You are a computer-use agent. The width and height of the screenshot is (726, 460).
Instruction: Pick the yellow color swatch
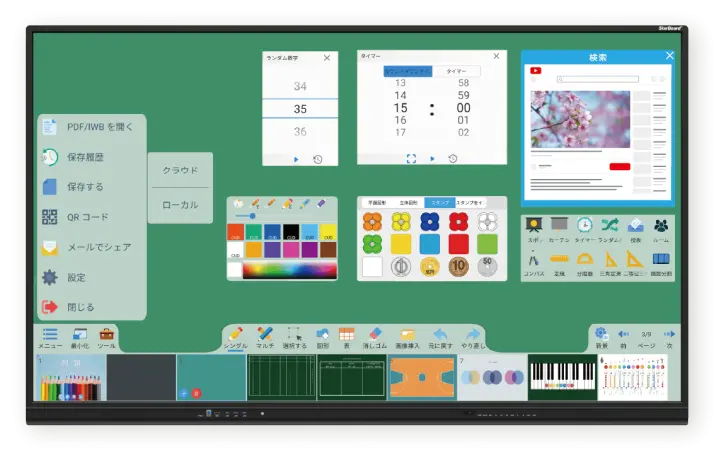point(329,231)
